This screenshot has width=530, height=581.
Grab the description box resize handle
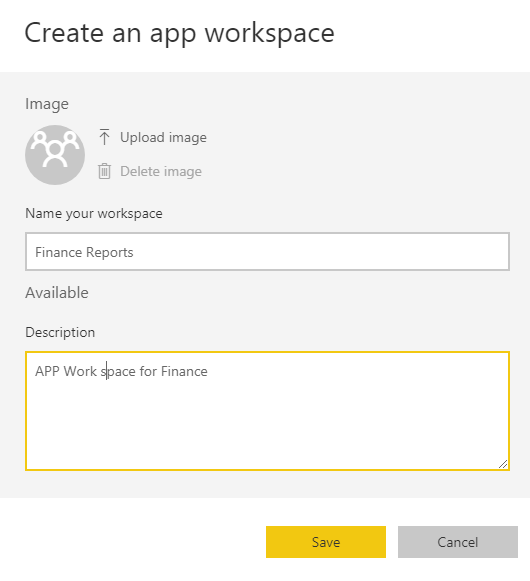point(503,464)
